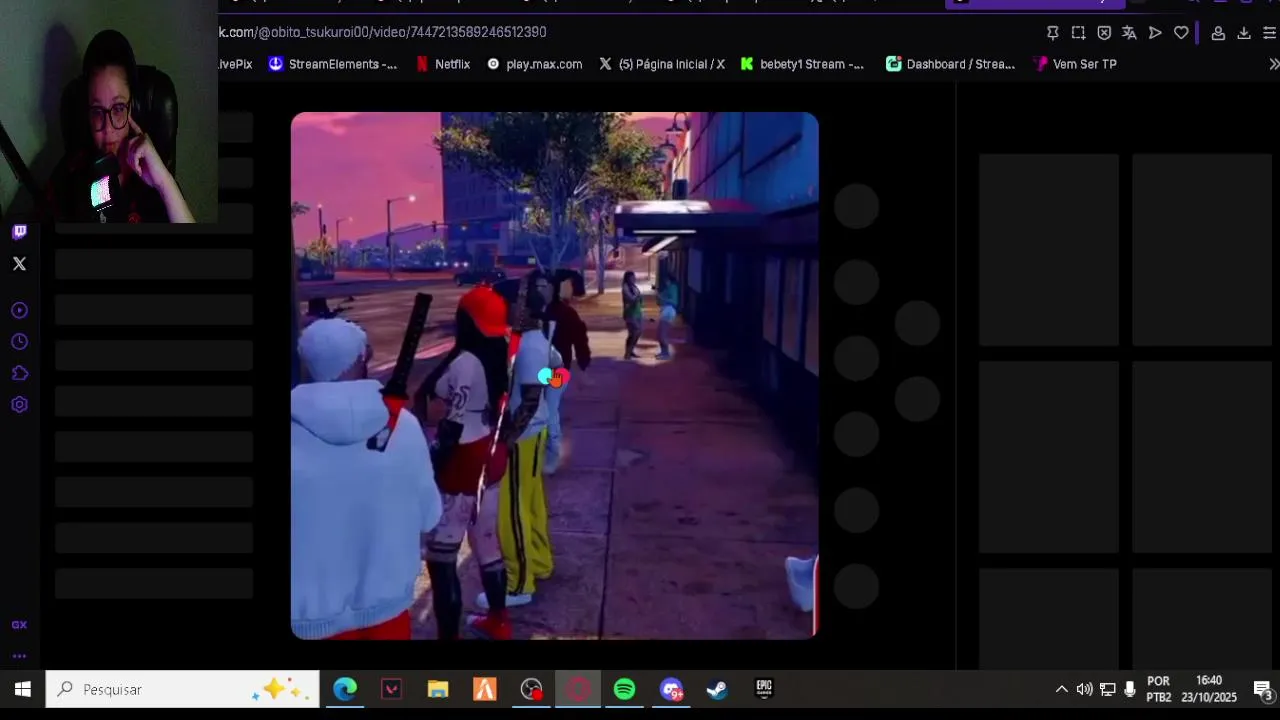The width and height of the screenshot is (1280, 720).
Task: Open the bebety1 Stream bookmark
Action: coord(802,64)
